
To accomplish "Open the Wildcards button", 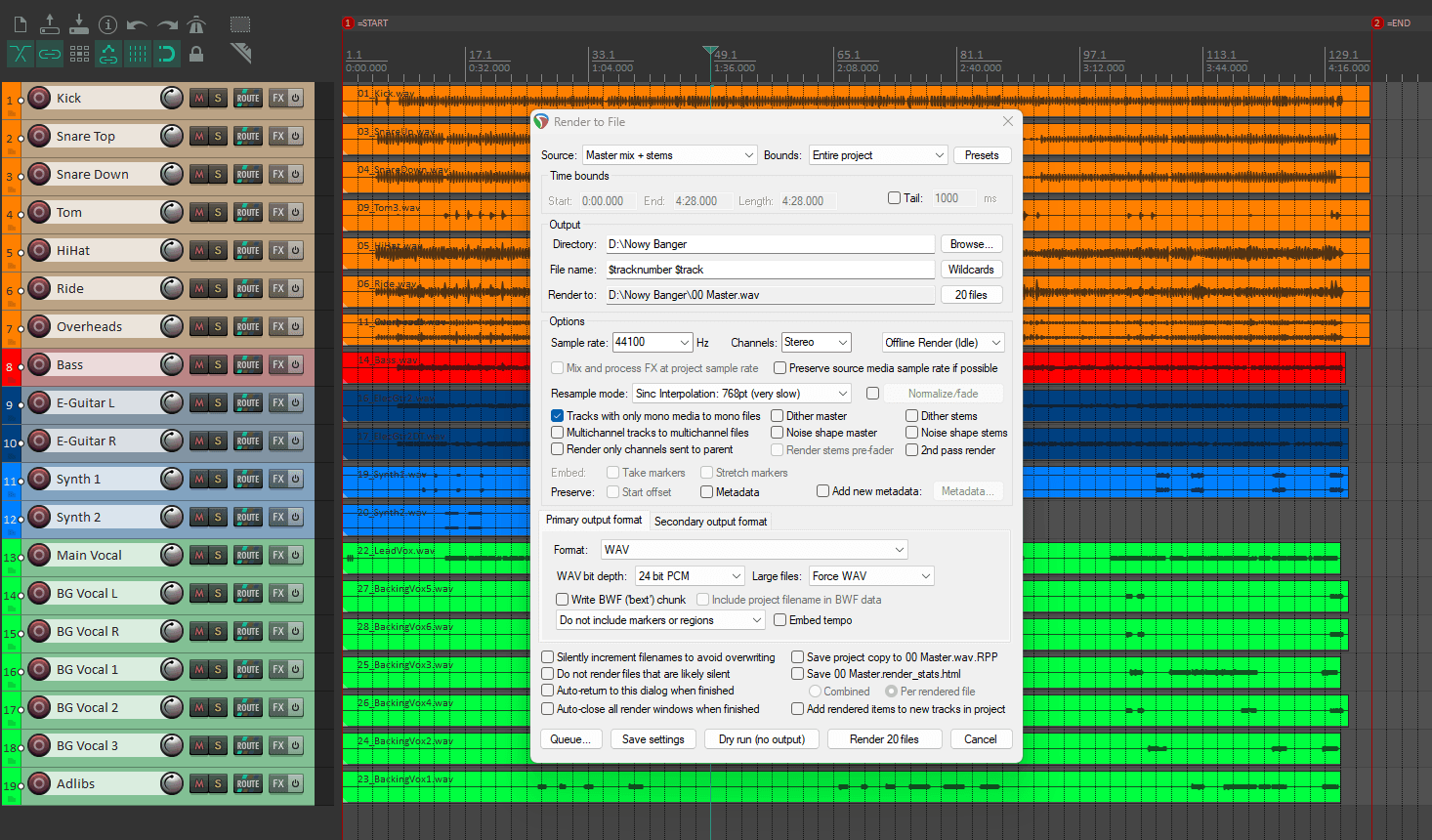I will click(972, 270).
